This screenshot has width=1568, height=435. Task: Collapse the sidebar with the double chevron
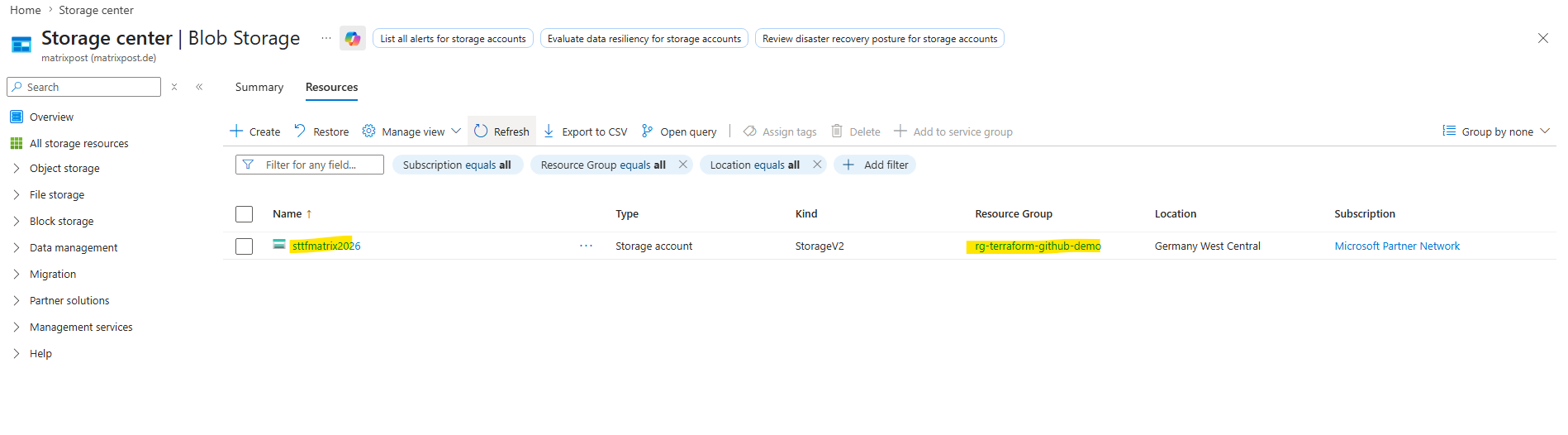[x=199, y=87]
